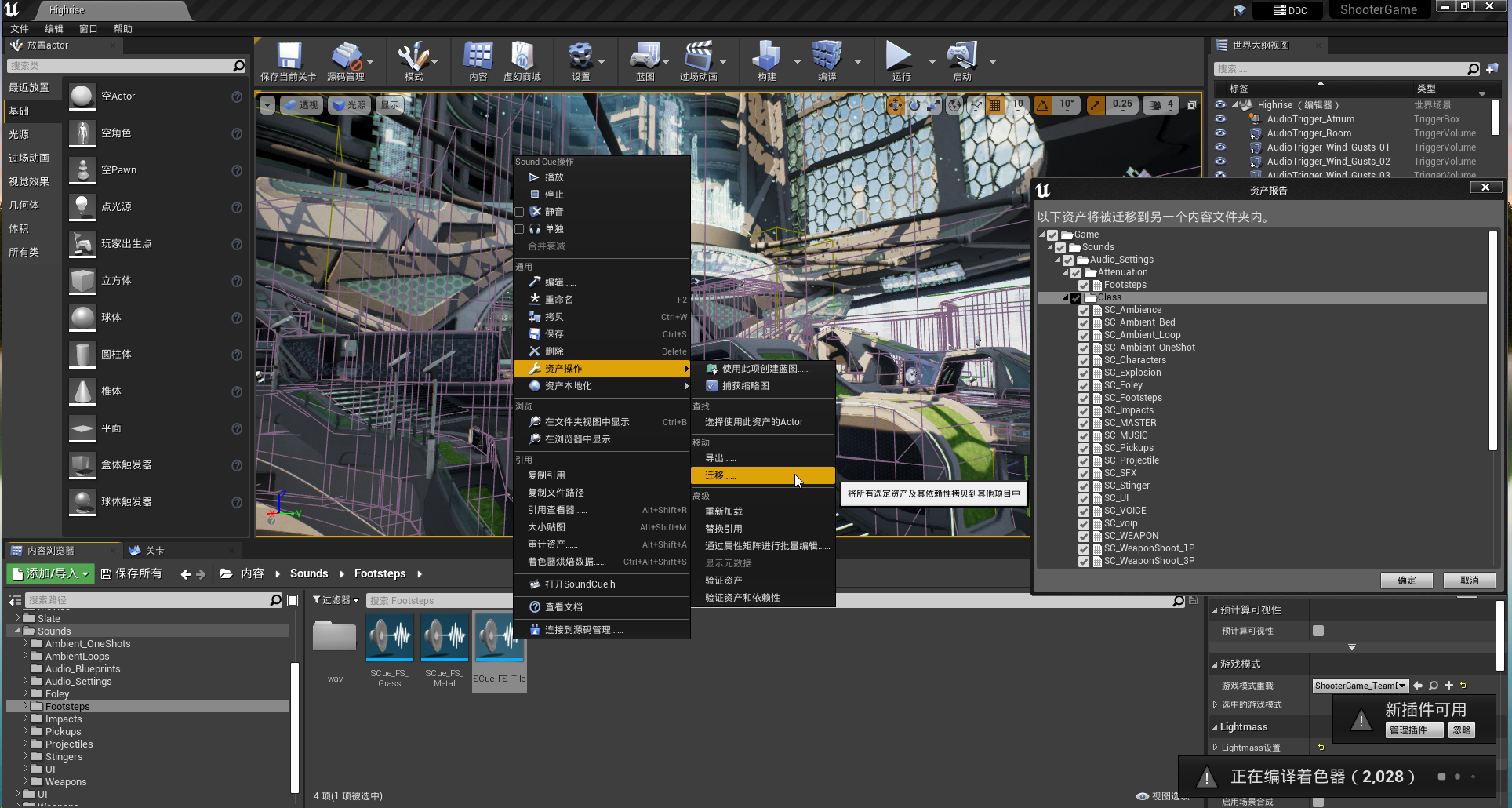Click the camera speed viewport icon

(1155, 104)
